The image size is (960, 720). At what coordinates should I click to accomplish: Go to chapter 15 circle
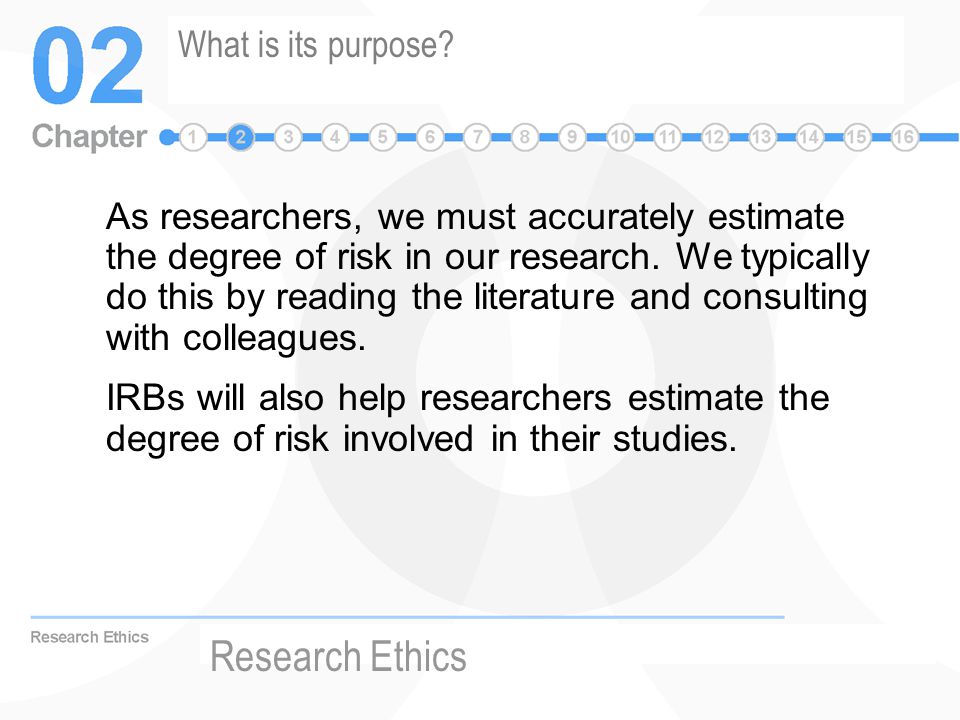(x=857, y=137)
